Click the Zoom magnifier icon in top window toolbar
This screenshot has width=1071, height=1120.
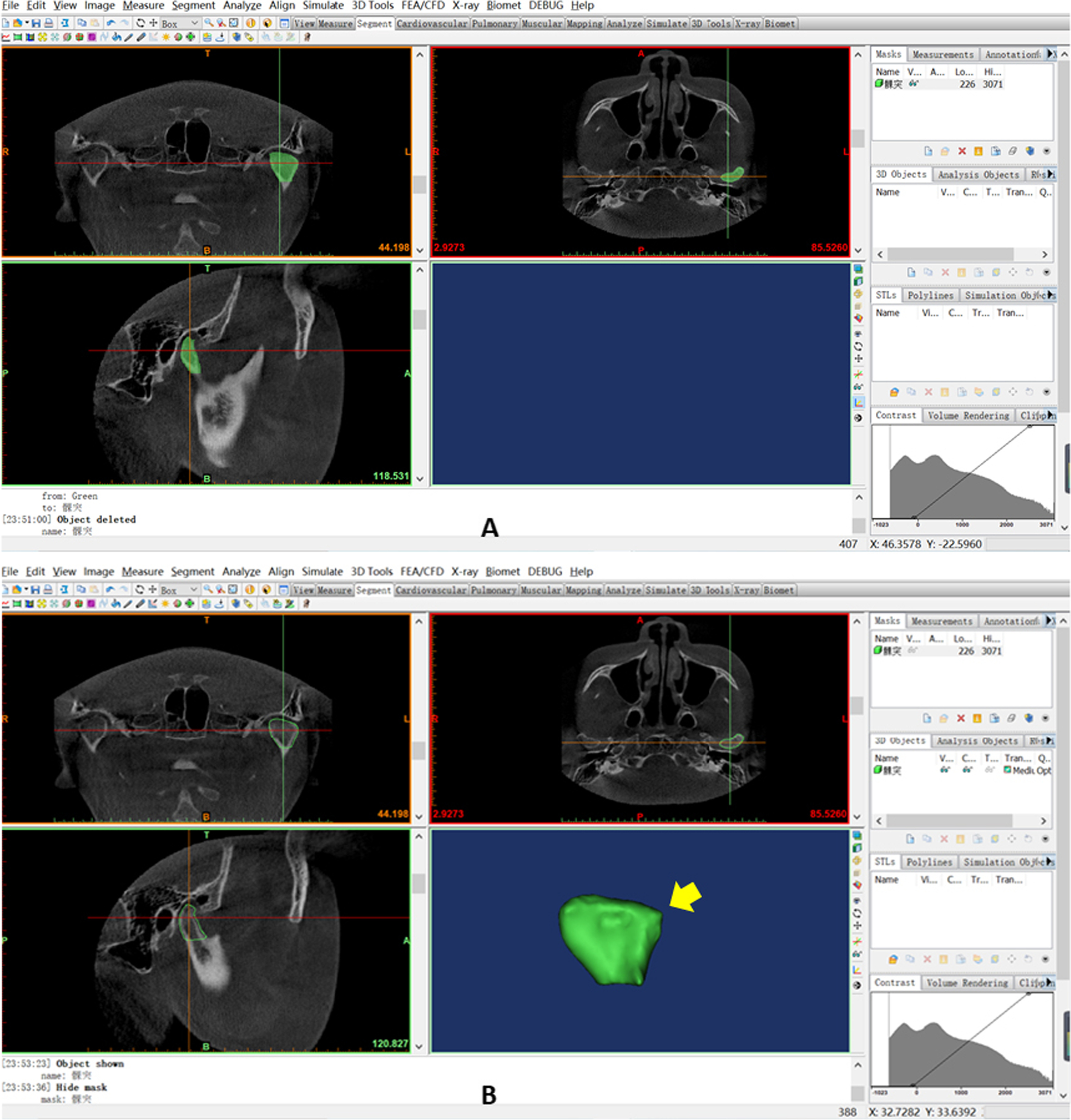coord(209,24)
